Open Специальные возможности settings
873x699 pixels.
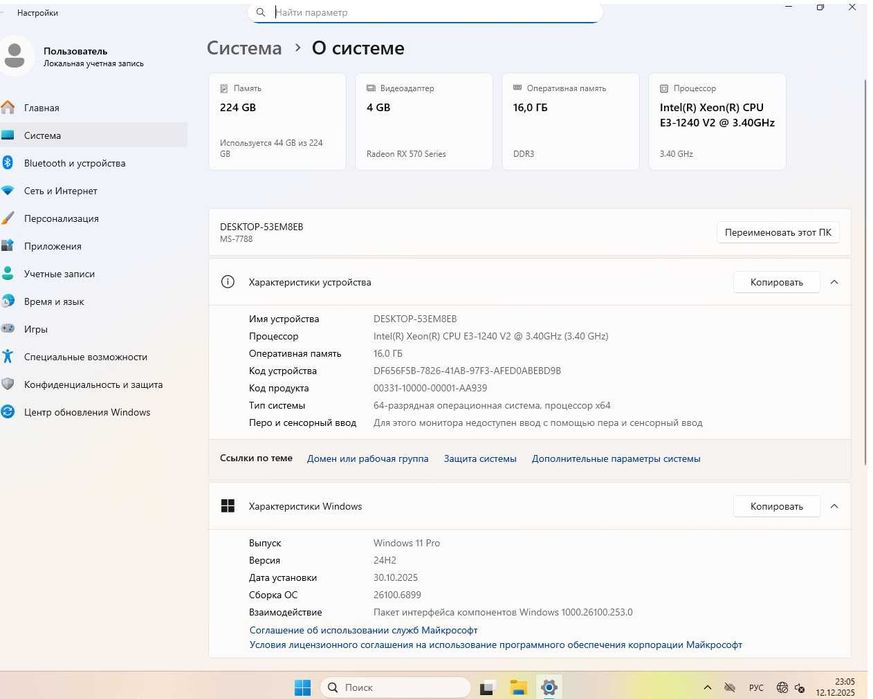pyautogui.click(x=94, y=356)
